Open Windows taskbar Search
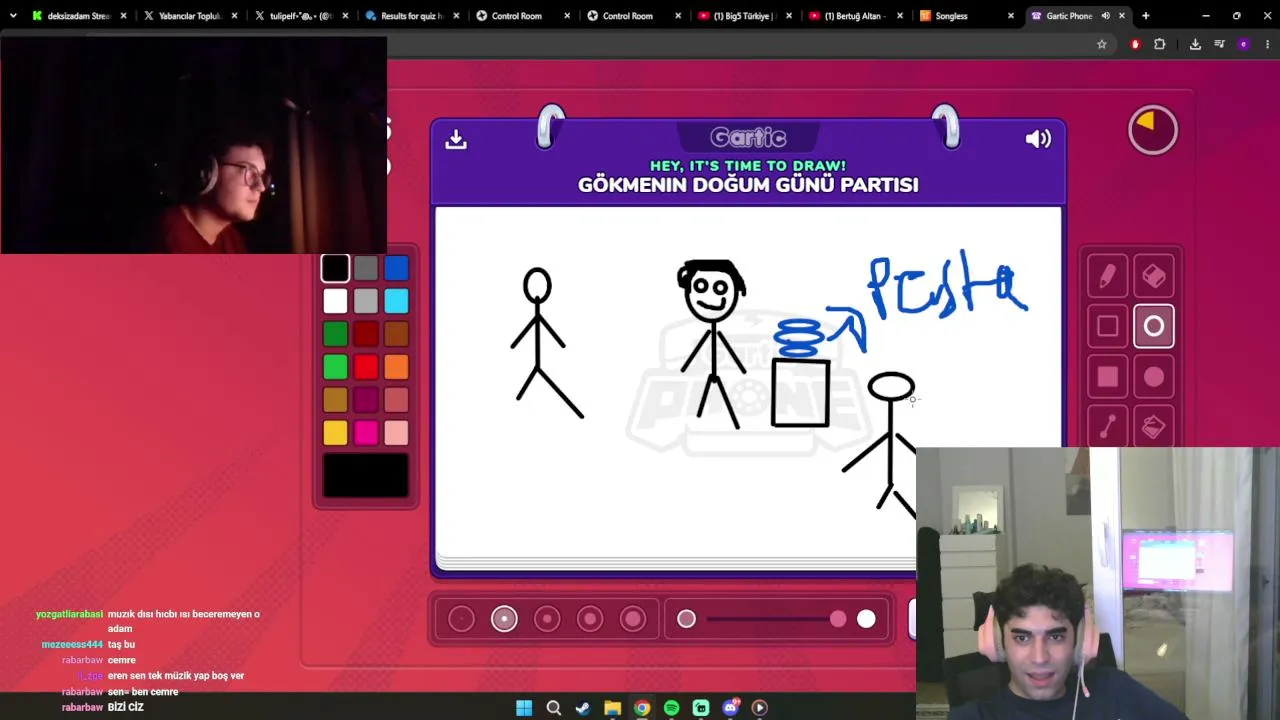This screenshot has width=1280, height=720. click(x=553, y=708)
